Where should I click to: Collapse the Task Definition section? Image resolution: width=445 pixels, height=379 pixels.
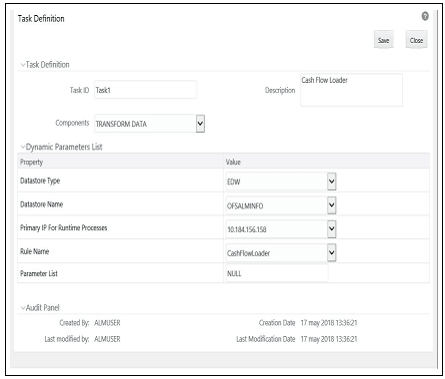[x=23, y=65]
